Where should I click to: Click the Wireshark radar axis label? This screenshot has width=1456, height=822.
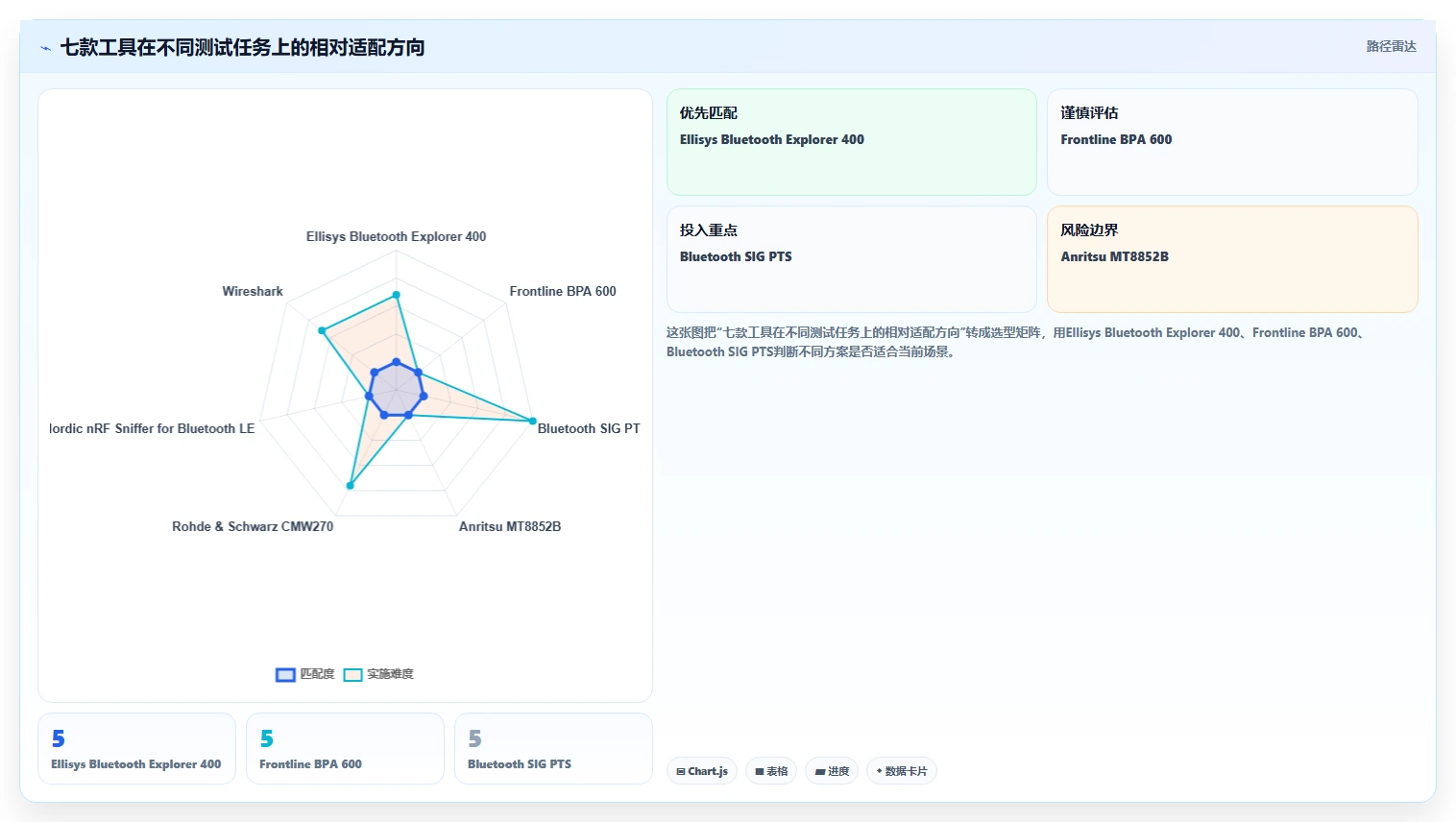pos(253,291)
